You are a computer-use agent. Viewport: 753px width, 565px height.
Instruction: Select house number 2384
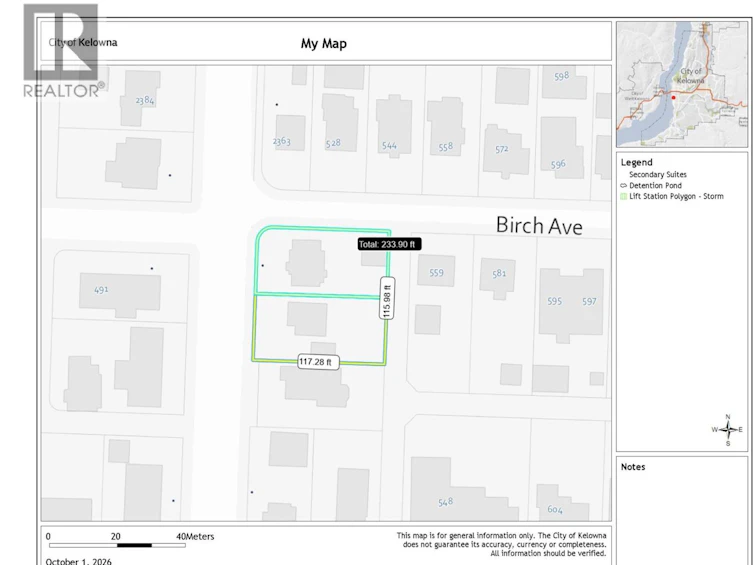145,100
